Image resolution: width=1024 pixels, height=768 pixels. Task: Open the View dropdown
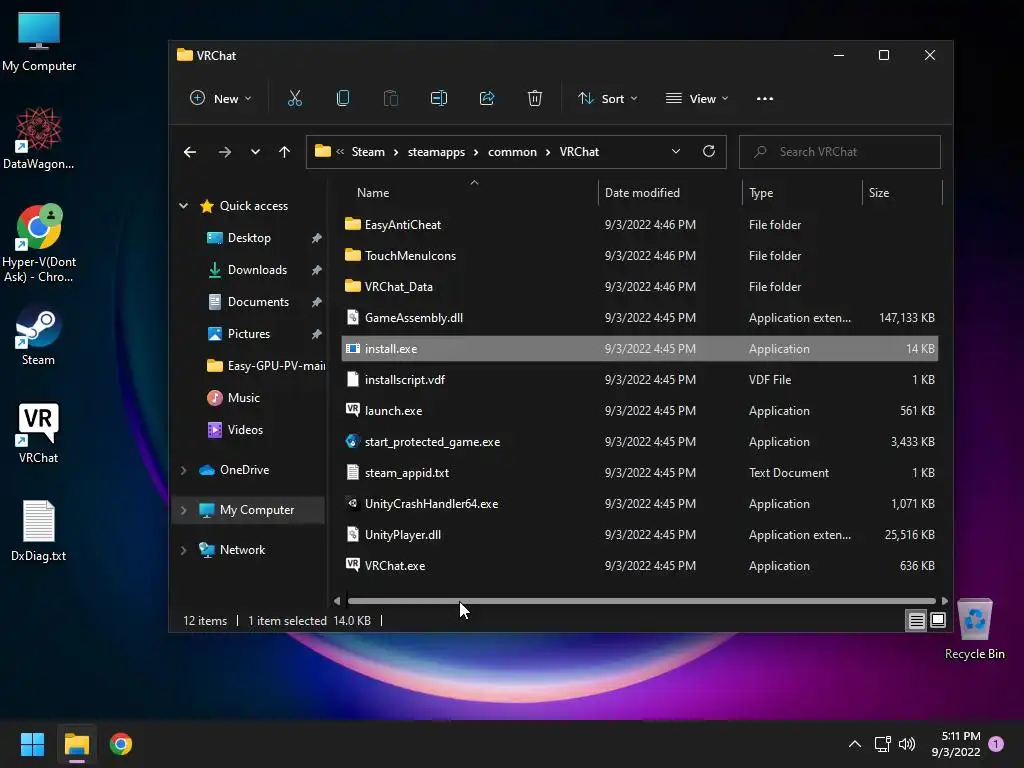tap(697, 99)
